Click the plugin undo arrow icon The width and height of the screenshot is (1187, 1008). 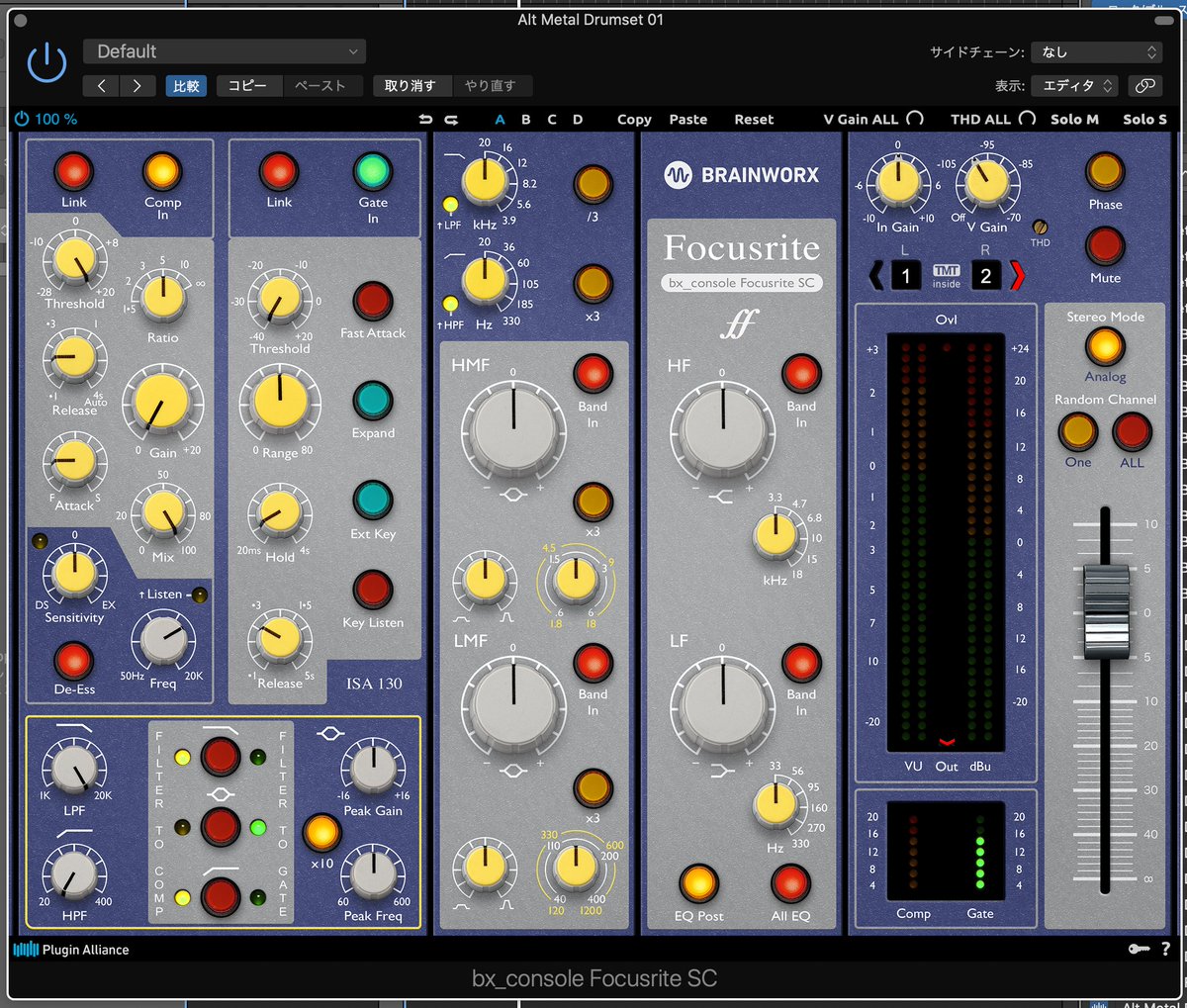click(425, 119)
